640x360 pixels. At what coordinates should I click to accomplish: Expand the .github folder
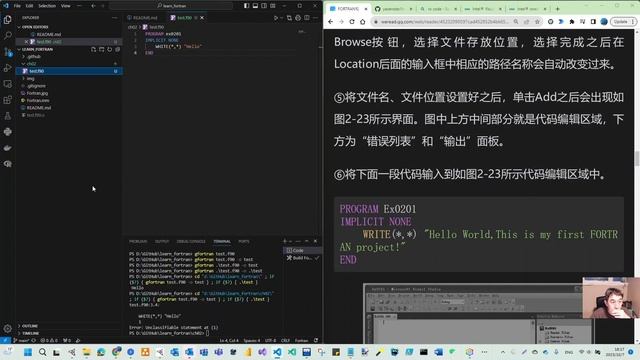(69, 56)
